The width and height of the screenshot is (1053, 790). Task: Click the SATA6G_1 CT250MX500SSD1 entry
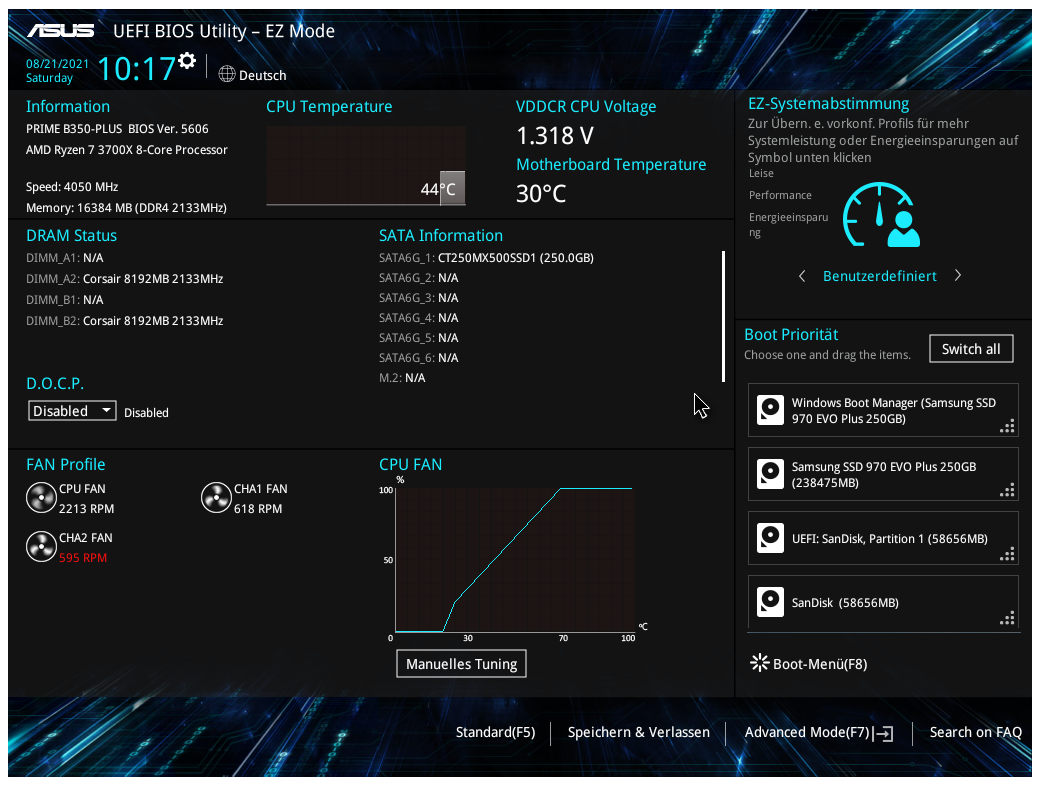point(486,258)
